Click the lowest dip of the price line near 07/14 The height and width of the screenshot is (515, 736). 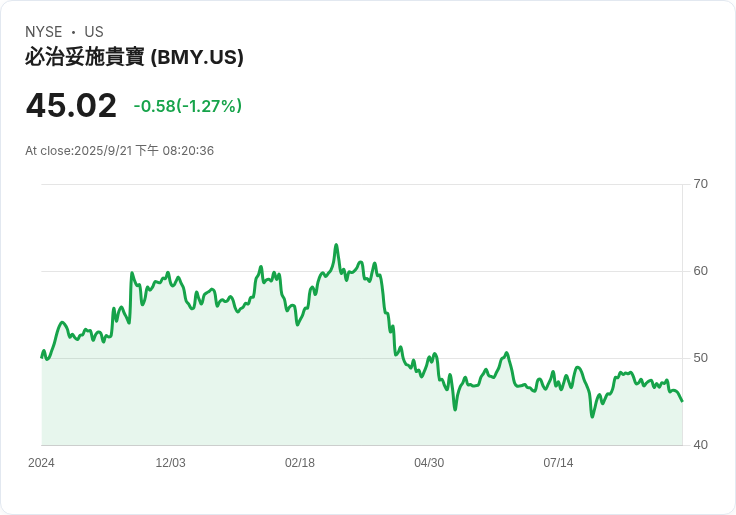click(x=593, y=416)
